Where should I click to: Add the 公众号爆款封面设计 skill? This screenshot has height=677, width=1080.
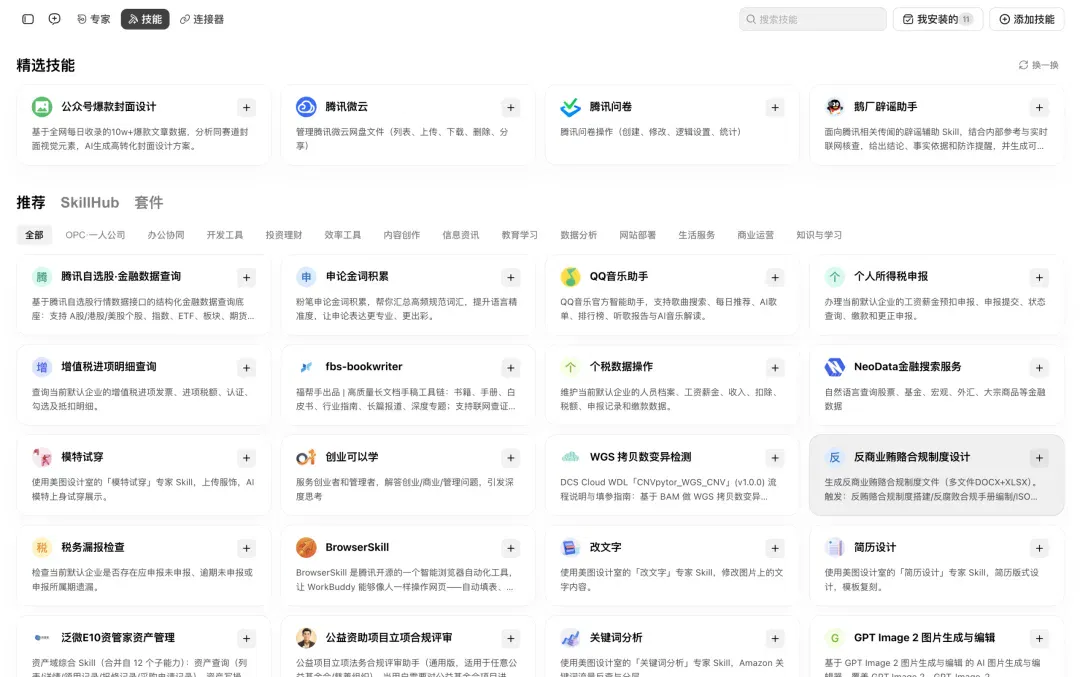pos(247,107)
